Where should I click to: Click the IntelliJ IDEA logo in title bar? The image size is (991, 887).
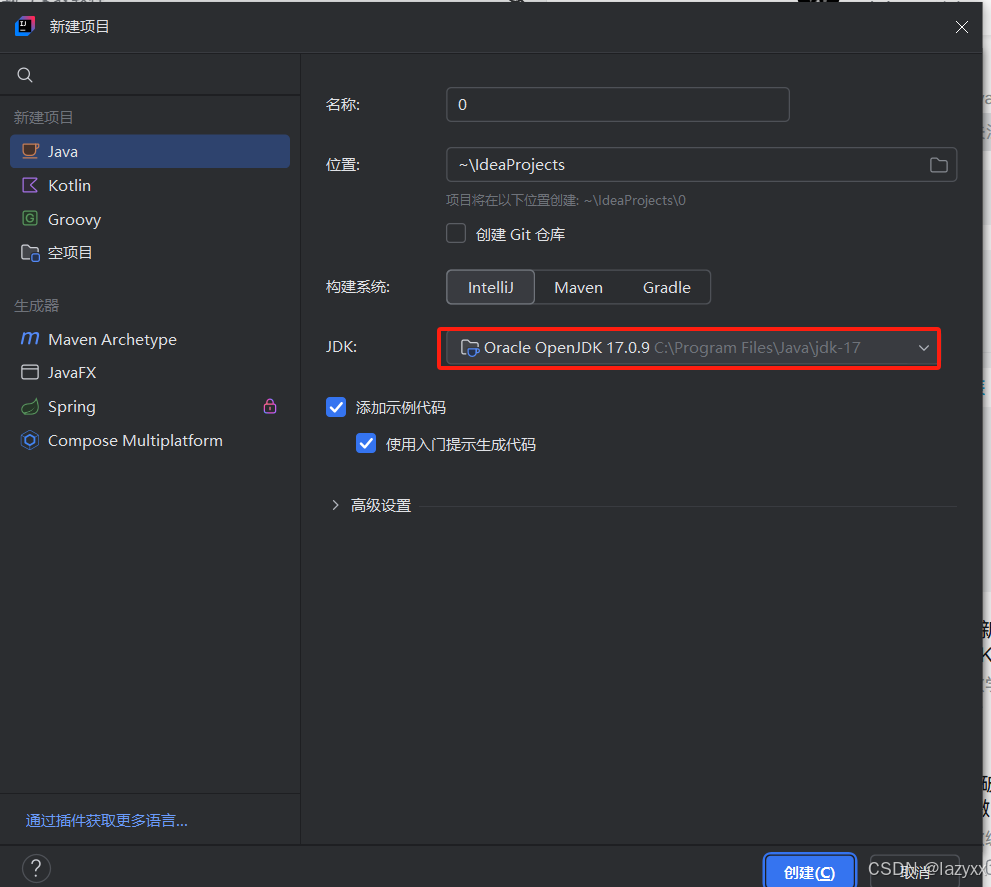coord(25,27)
